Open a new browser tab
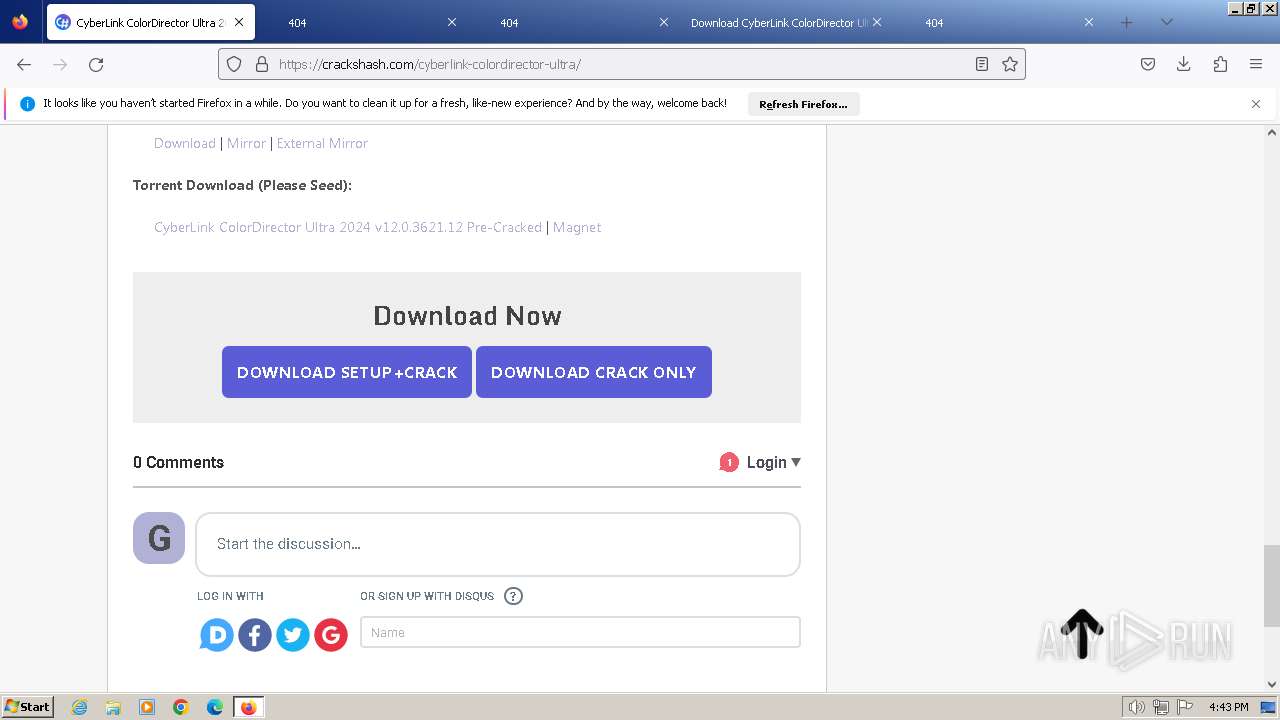 1127,22
